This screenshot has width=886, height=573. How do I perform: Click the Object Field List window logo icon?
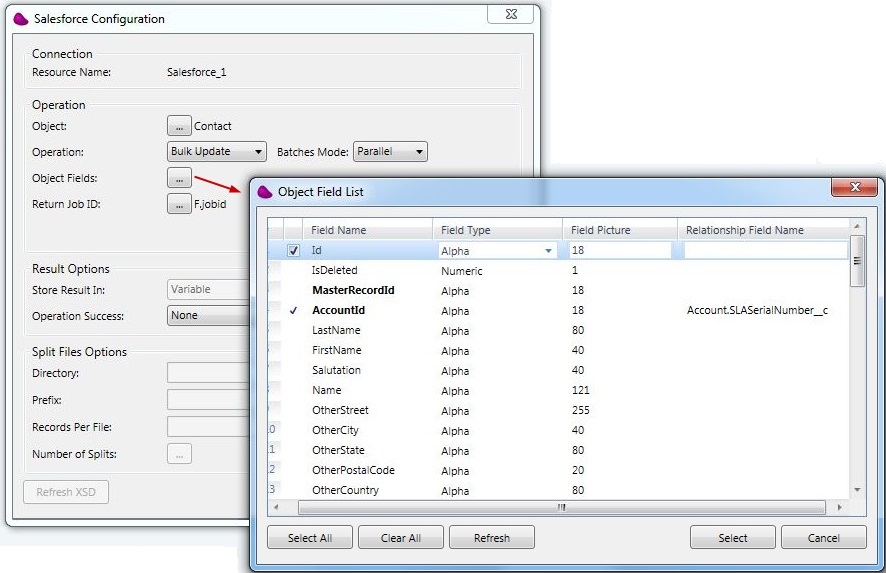[264, 192]
